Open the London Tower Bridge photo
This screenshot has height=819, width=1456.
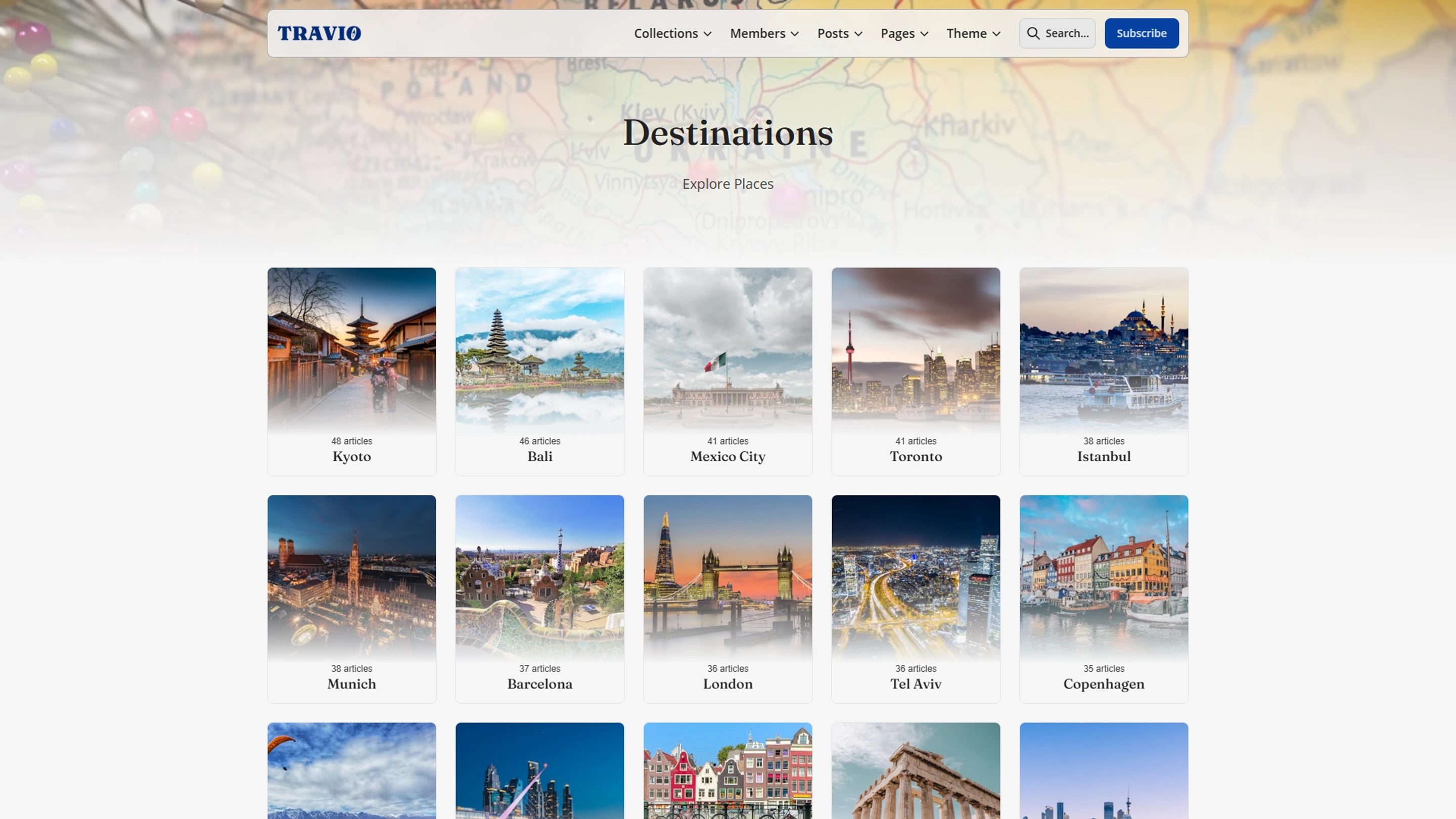point(728,578)
